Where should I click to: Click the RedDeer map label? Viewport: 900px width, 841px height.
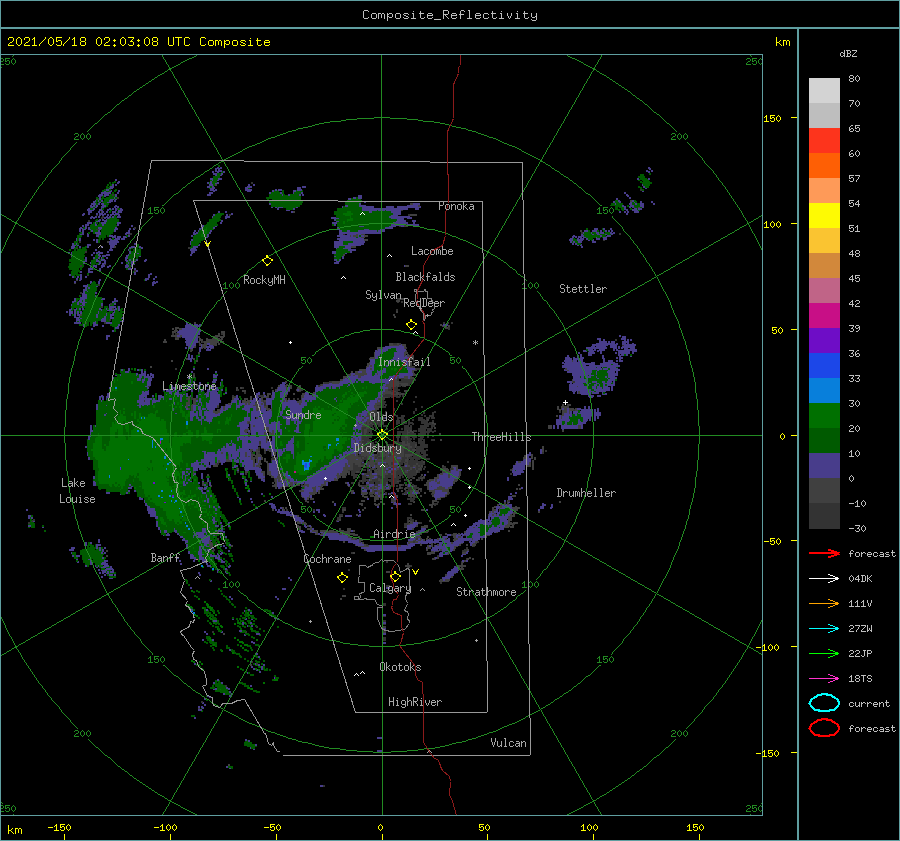pos(424,303)
